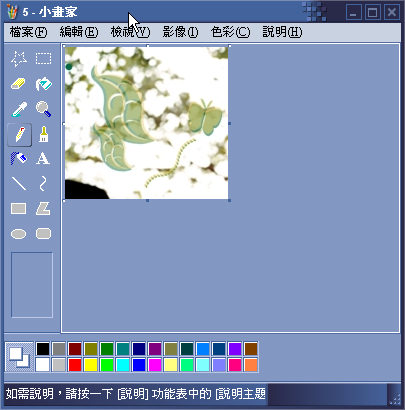Open the 檢視(V) menu

(130, 32)
